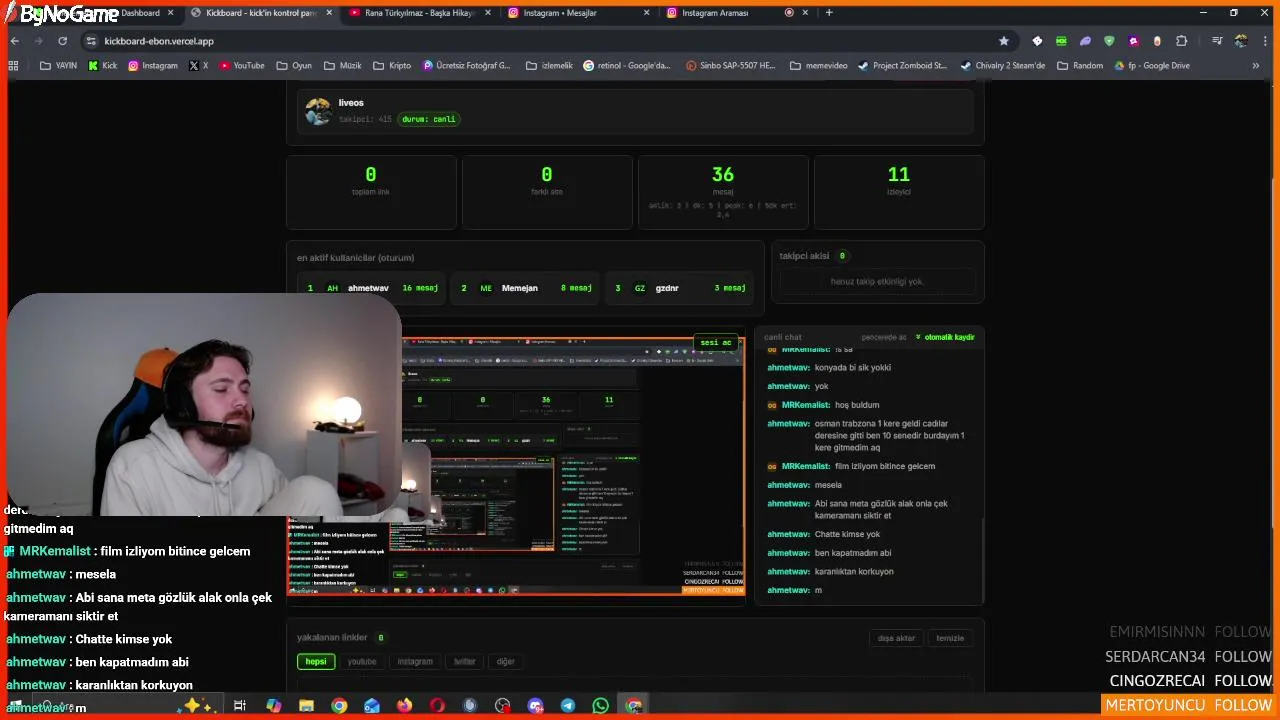Open the Müzik bookmarks folder

point(343,66)
